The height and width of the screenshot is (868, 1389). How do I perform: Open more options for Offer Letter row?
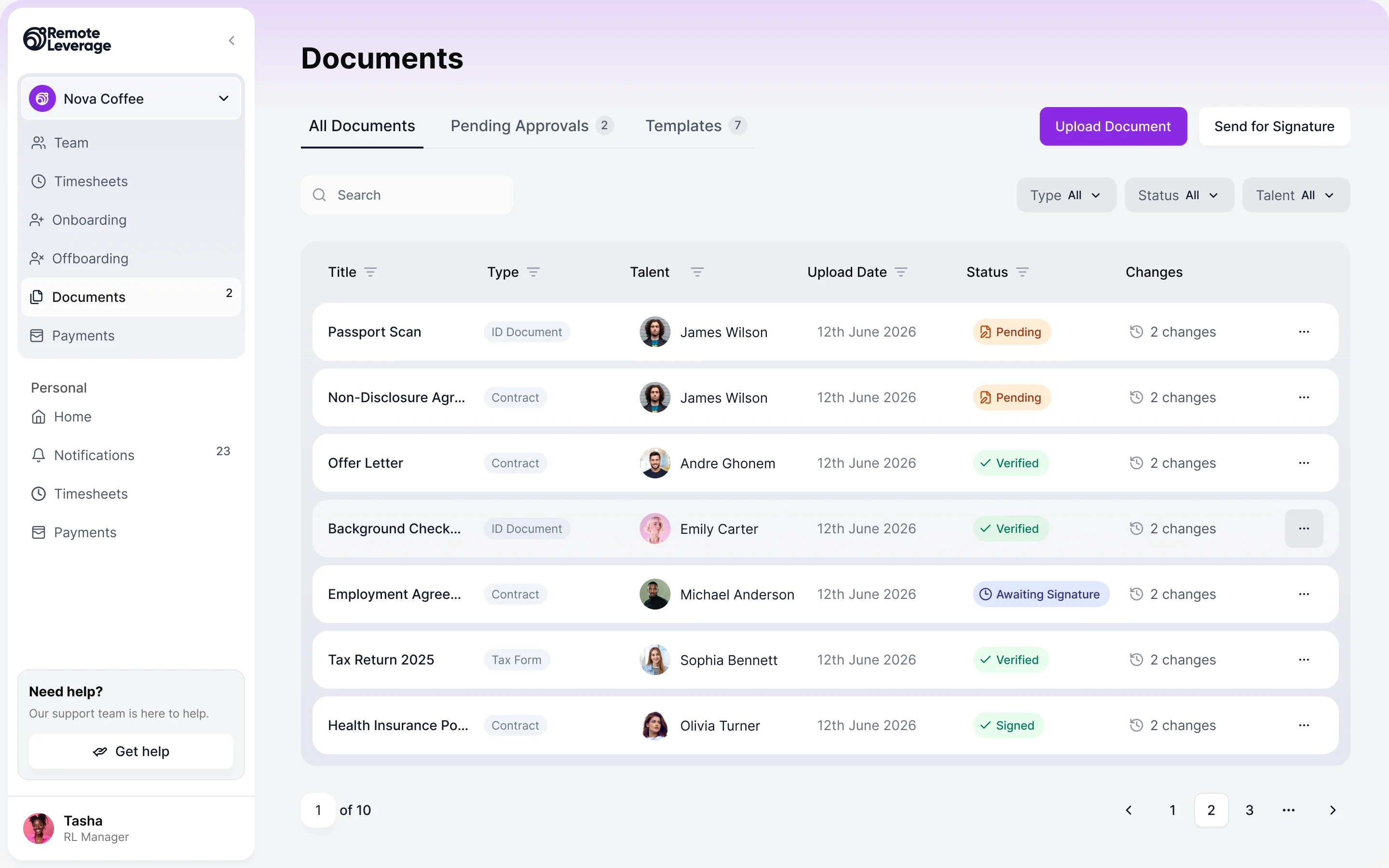tap(1304, 463)
